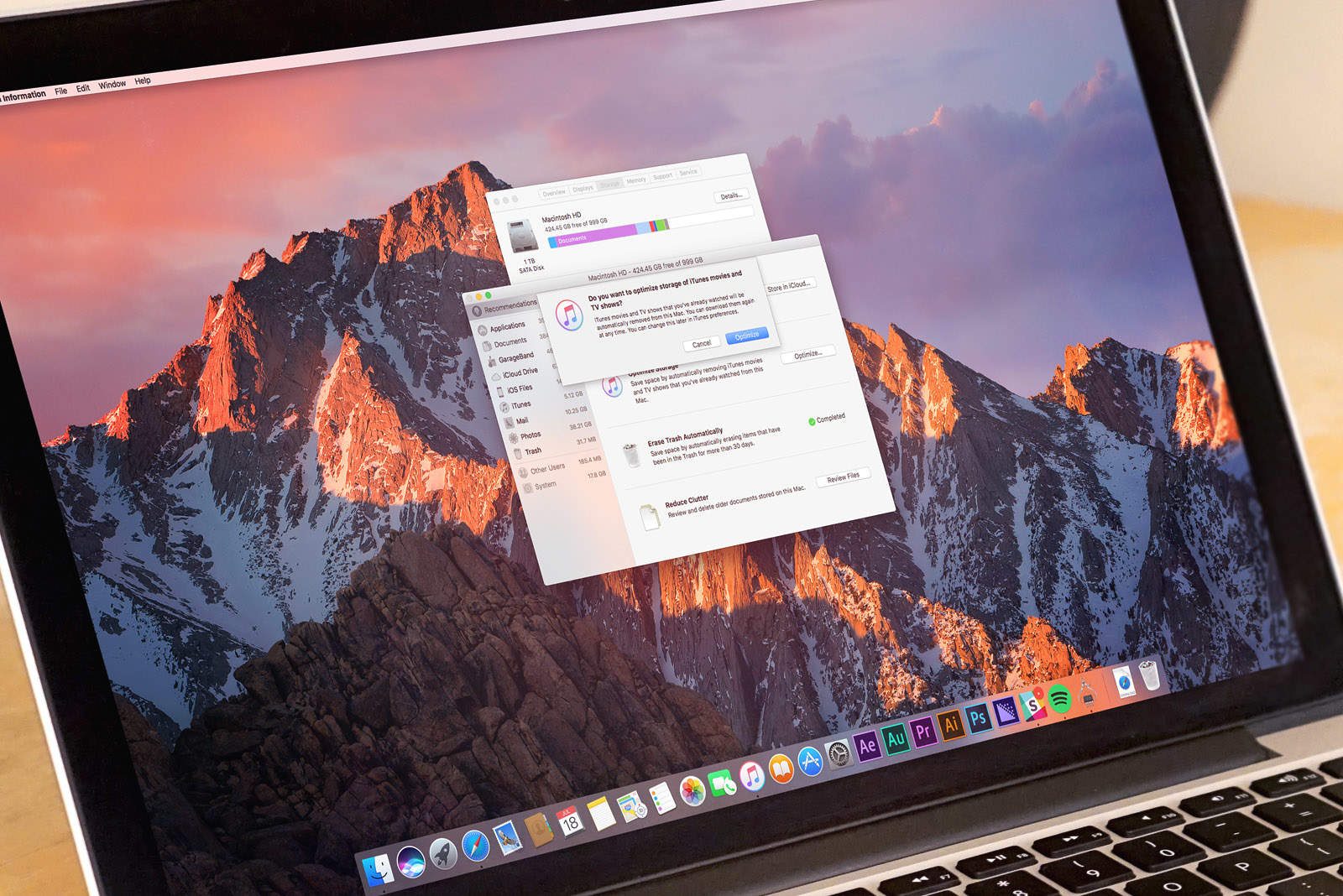Launch Adobe Illustrator from Dock
1343x896 pixels.
pos(951,725)
